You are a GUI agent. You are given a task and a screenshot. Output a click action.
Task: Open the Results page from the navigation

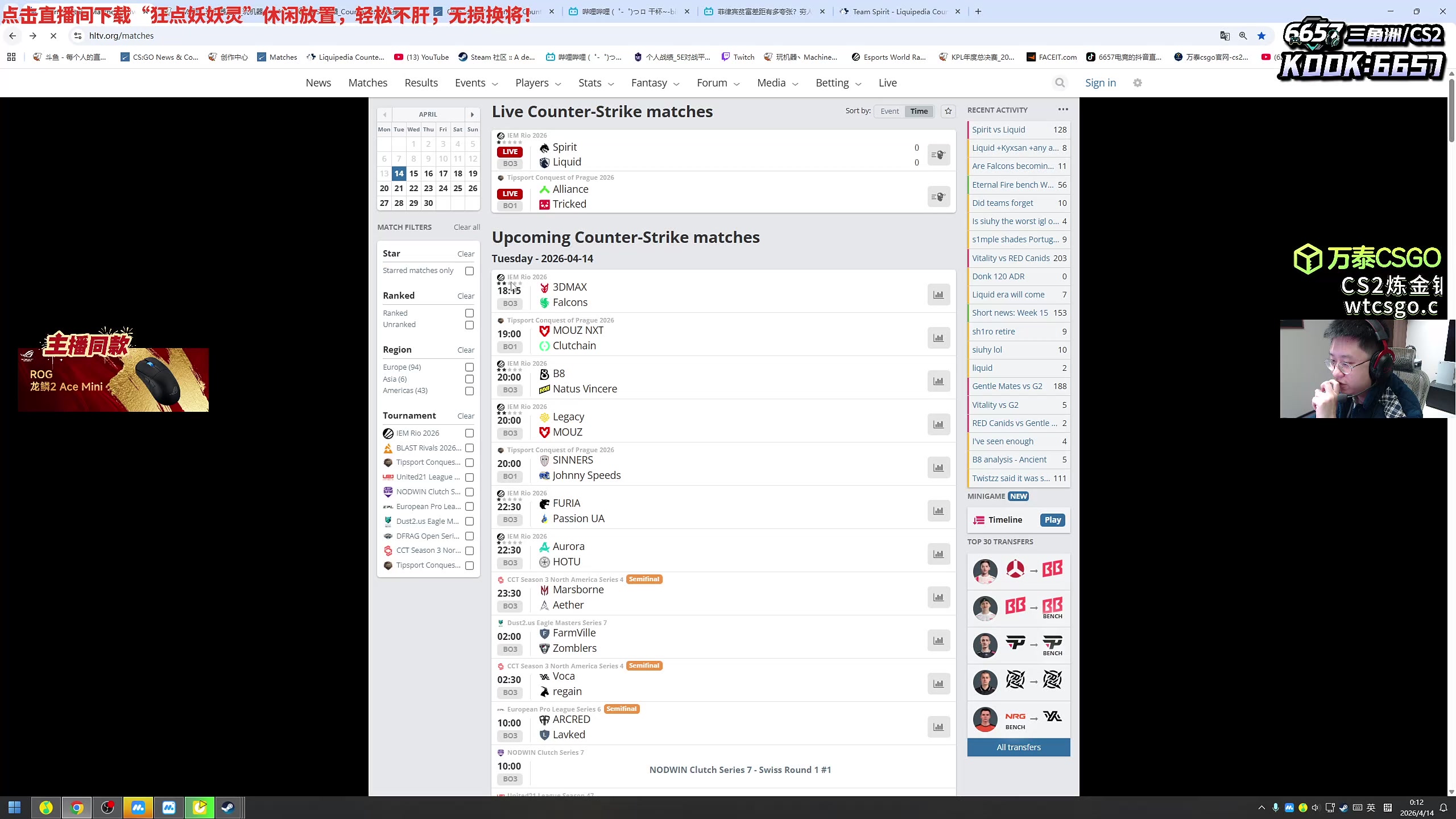(x=421, y=83)
